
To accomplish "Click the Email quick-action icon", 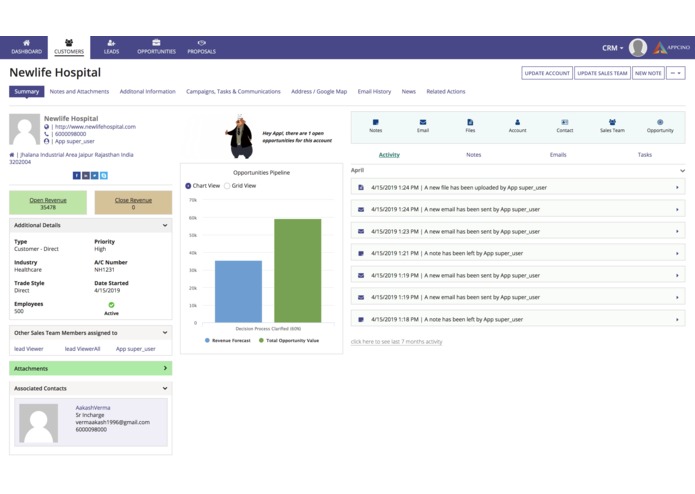I will 423,122.
